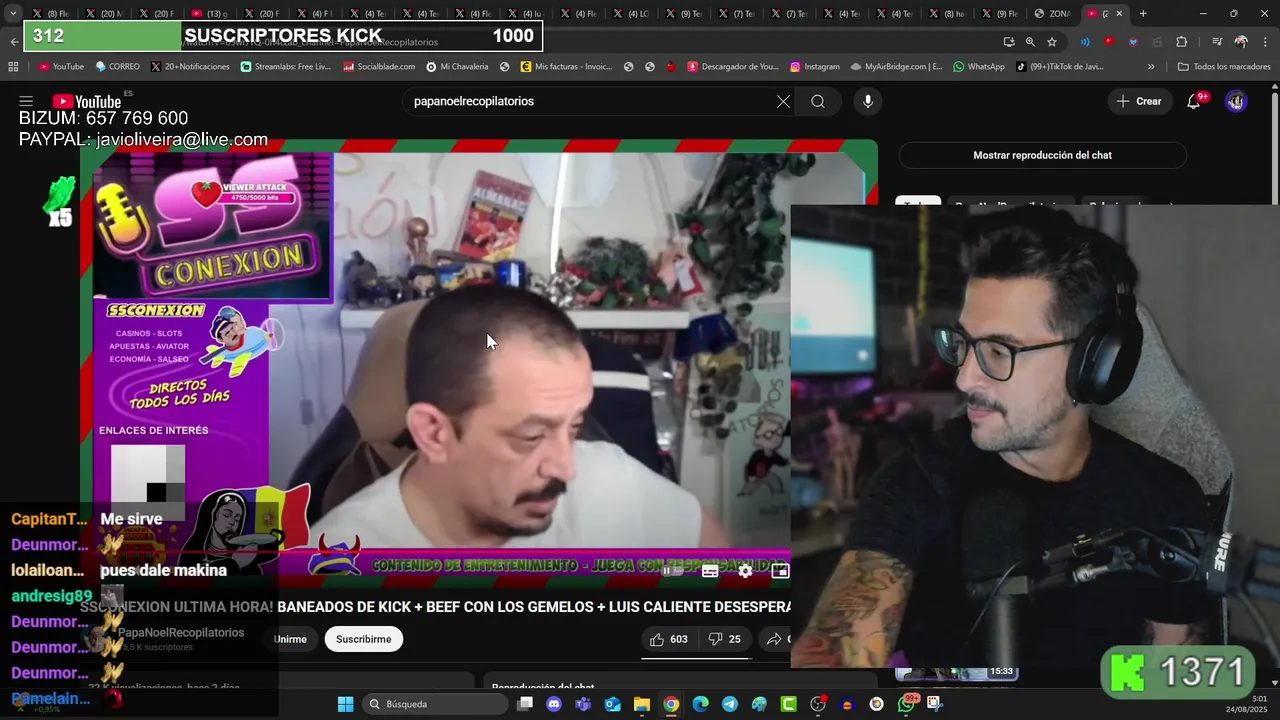This screenshot has height=720, width=1280.
Task: Go back with the browser arrow
Action: (x=13, y=42)
